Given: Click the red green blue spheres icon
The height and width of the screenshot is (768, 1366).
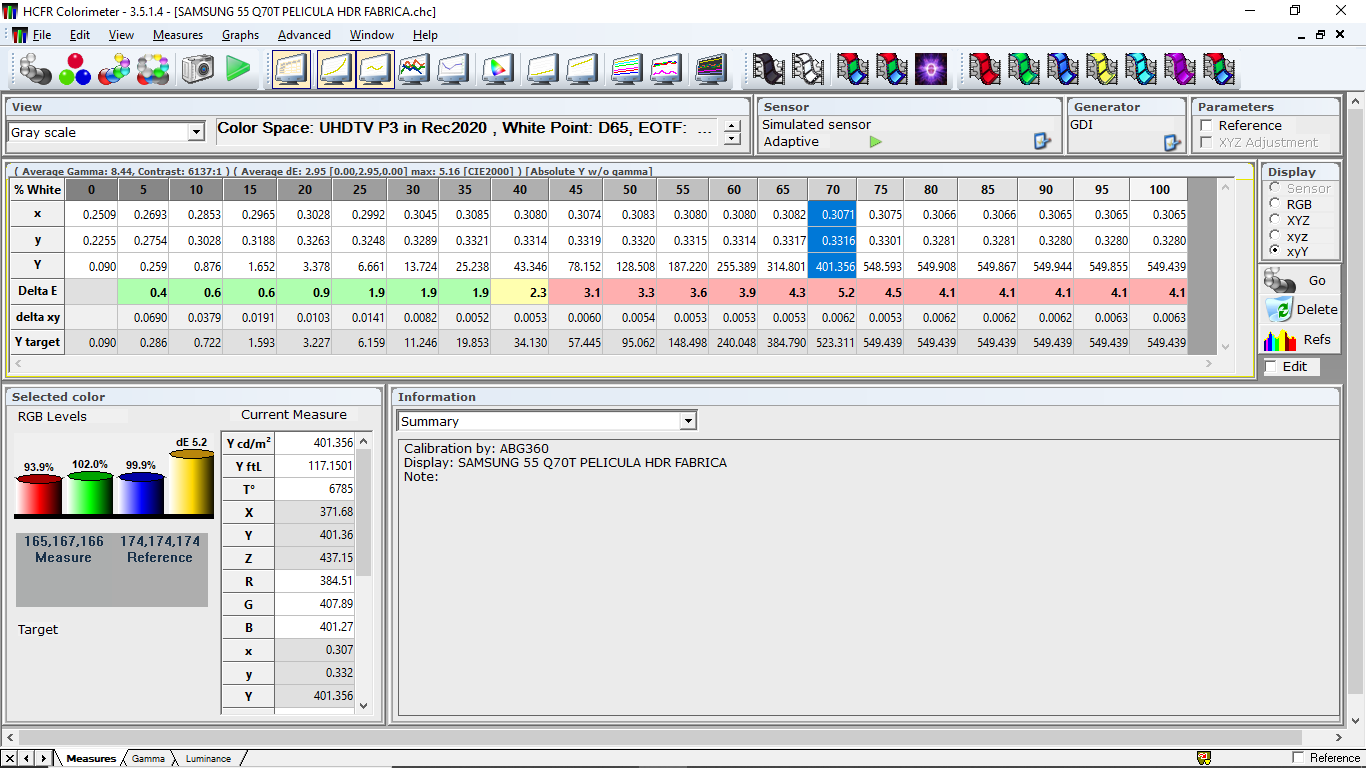Looking at the screenshot, I should (x=75, y=69).
